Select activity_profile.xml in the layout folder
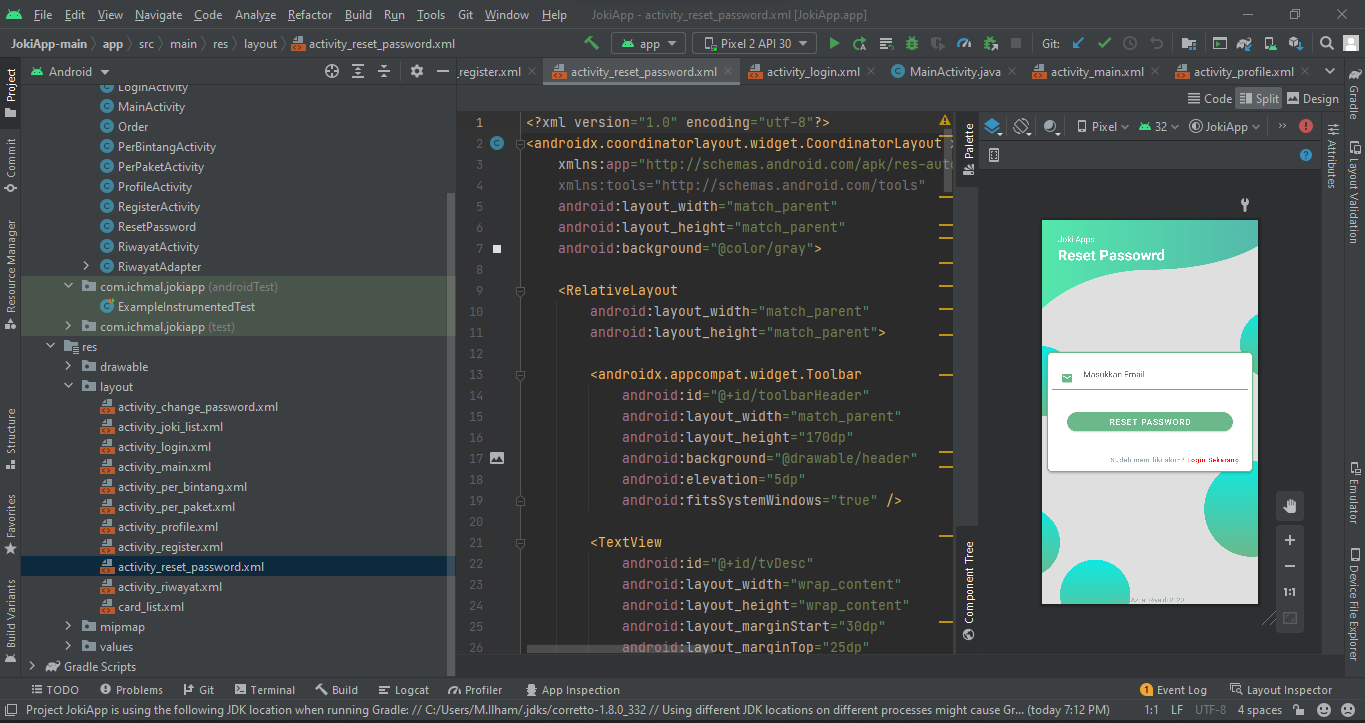 tap(167, 527)
